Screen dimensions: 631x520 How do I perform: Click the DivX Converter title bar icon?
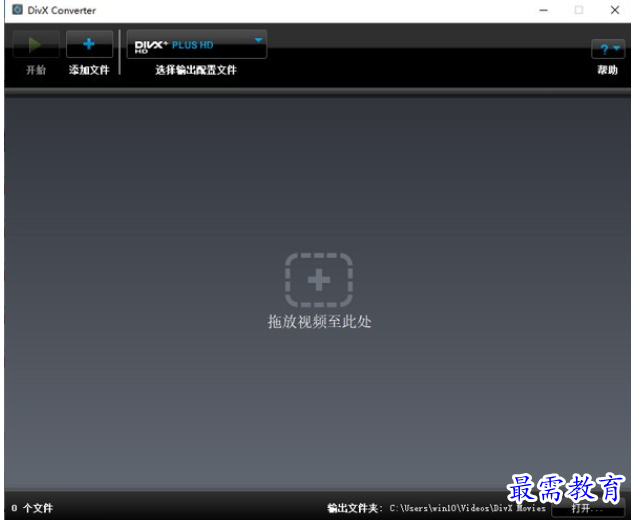point(17,10)
